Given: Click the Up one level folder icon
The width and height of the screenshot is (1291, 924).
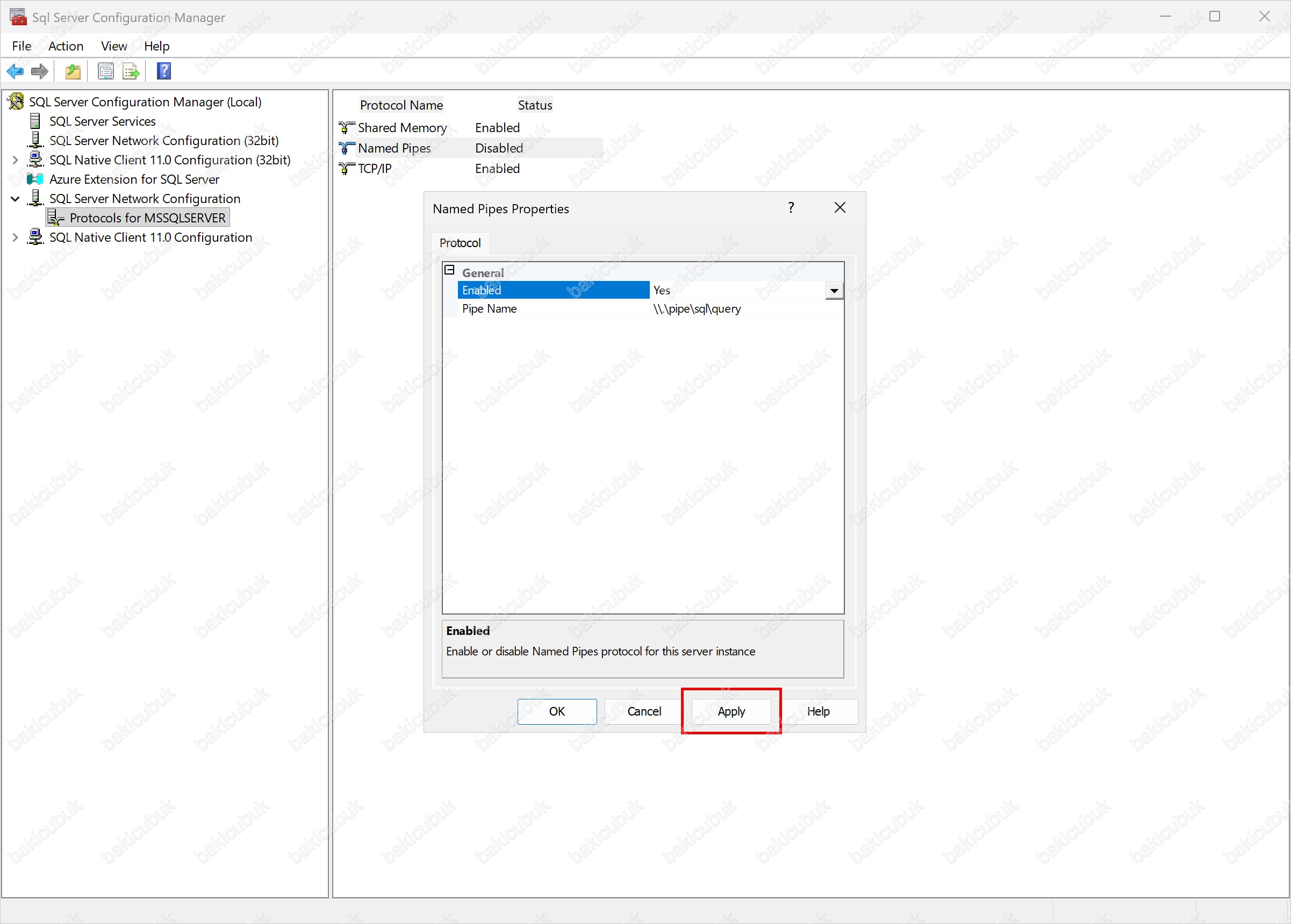Looking at the screenshot, I should click(x=73, y=71).
